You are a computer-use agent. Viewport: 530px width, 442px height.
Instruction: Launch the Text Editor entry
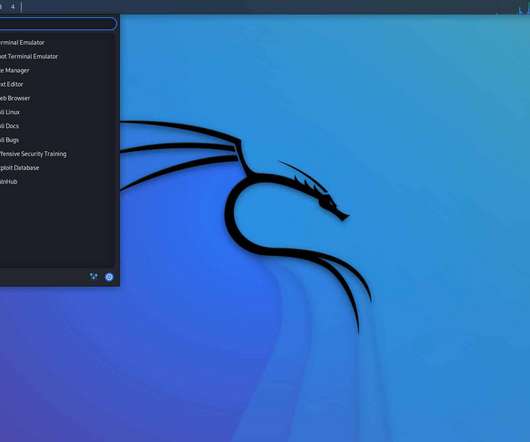11,84
